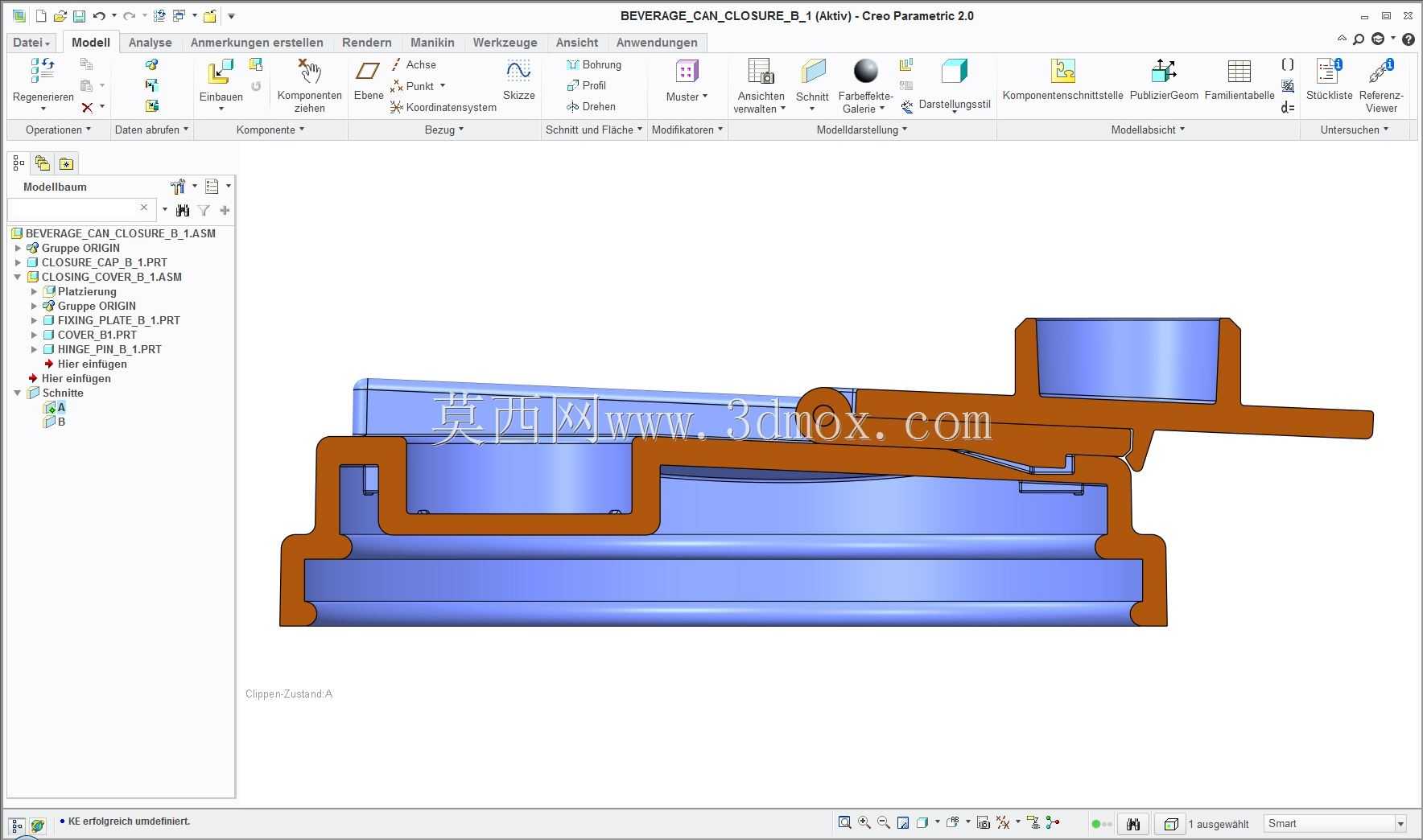Clear the model tree search with X
The height and width of the screenshot is (840, 1423).
point(144,208)
